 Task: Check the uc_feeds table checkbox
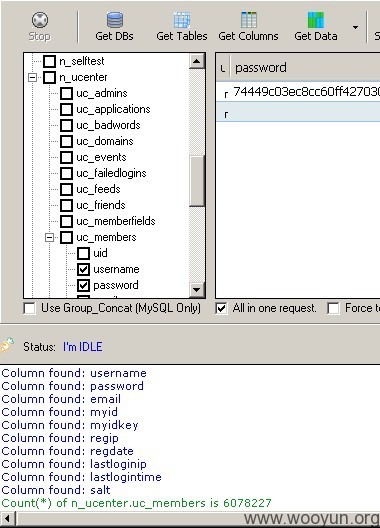[x=66, y=189]
